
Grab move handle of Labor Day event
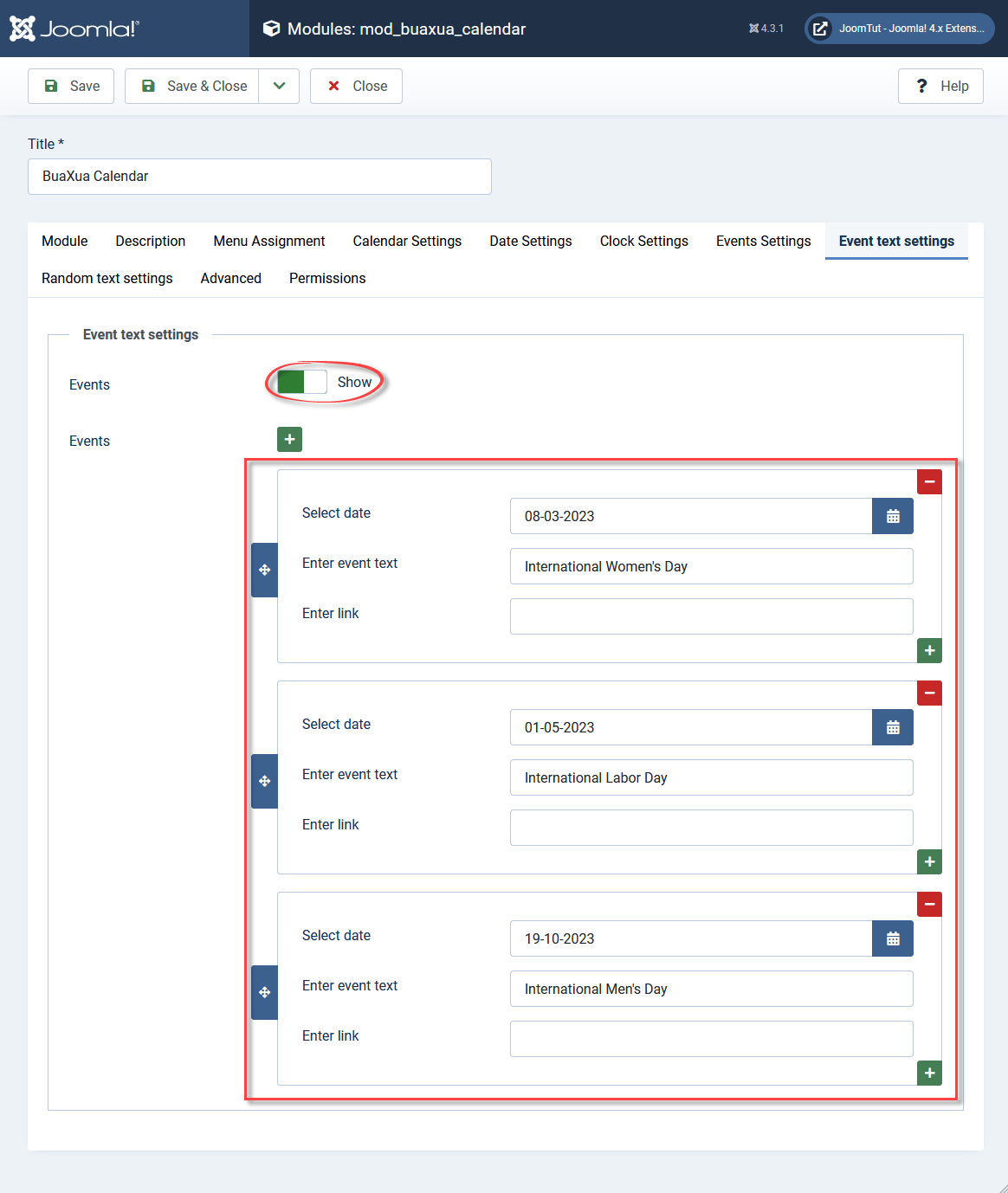(x=264, y=781)
